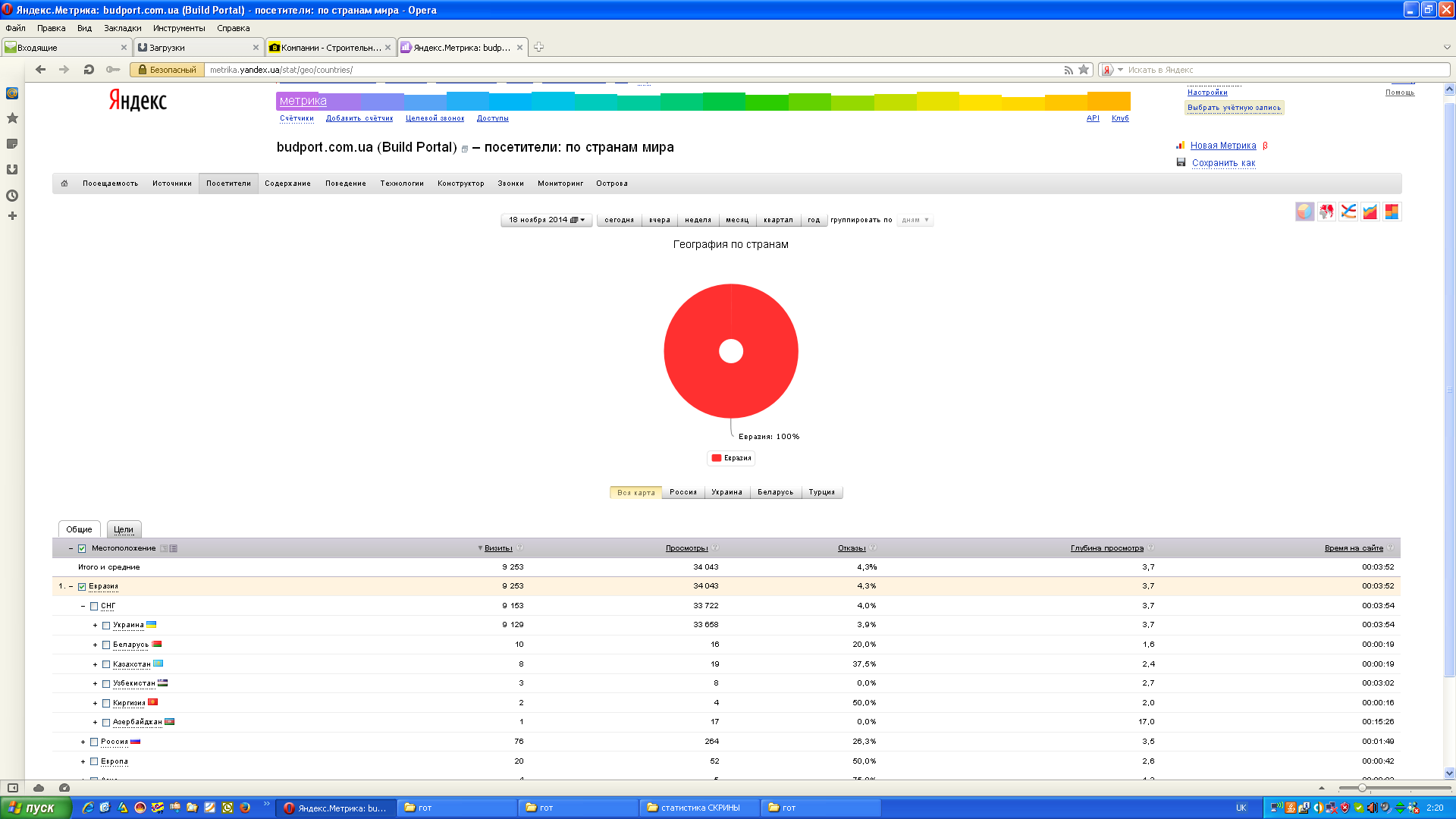Toggle the panel button in Opera status bar

click(x=13, y=788)
